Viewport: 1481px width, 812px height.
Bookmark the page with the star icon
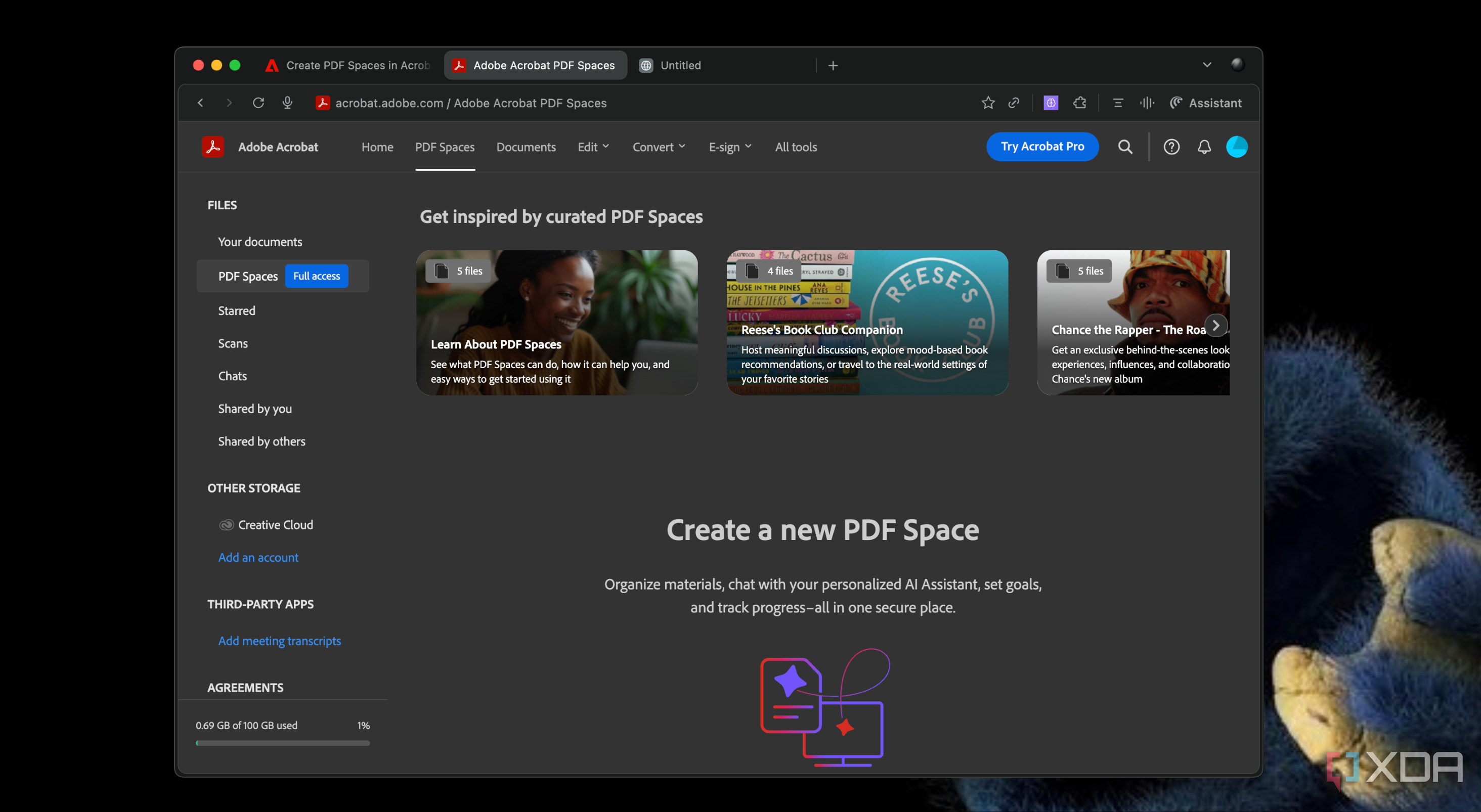point(988,103)
